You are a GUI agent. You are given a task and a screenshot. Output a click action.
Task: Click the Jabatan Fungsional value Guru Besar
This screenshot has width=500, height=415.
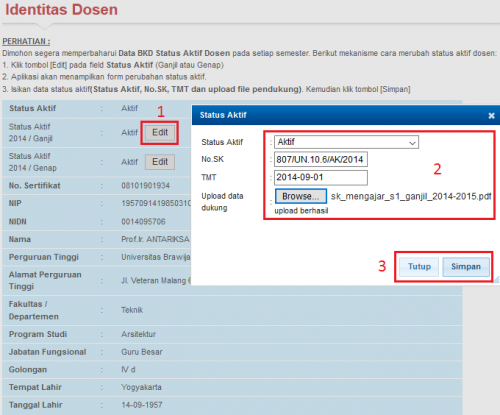(142, 352)
